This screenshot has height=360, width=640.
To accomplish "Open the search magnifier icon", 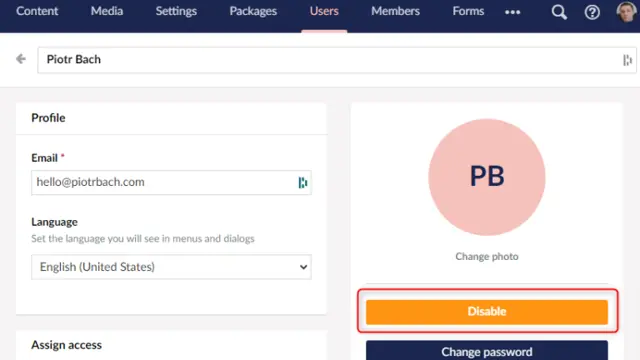I will [x=559, y=12].
